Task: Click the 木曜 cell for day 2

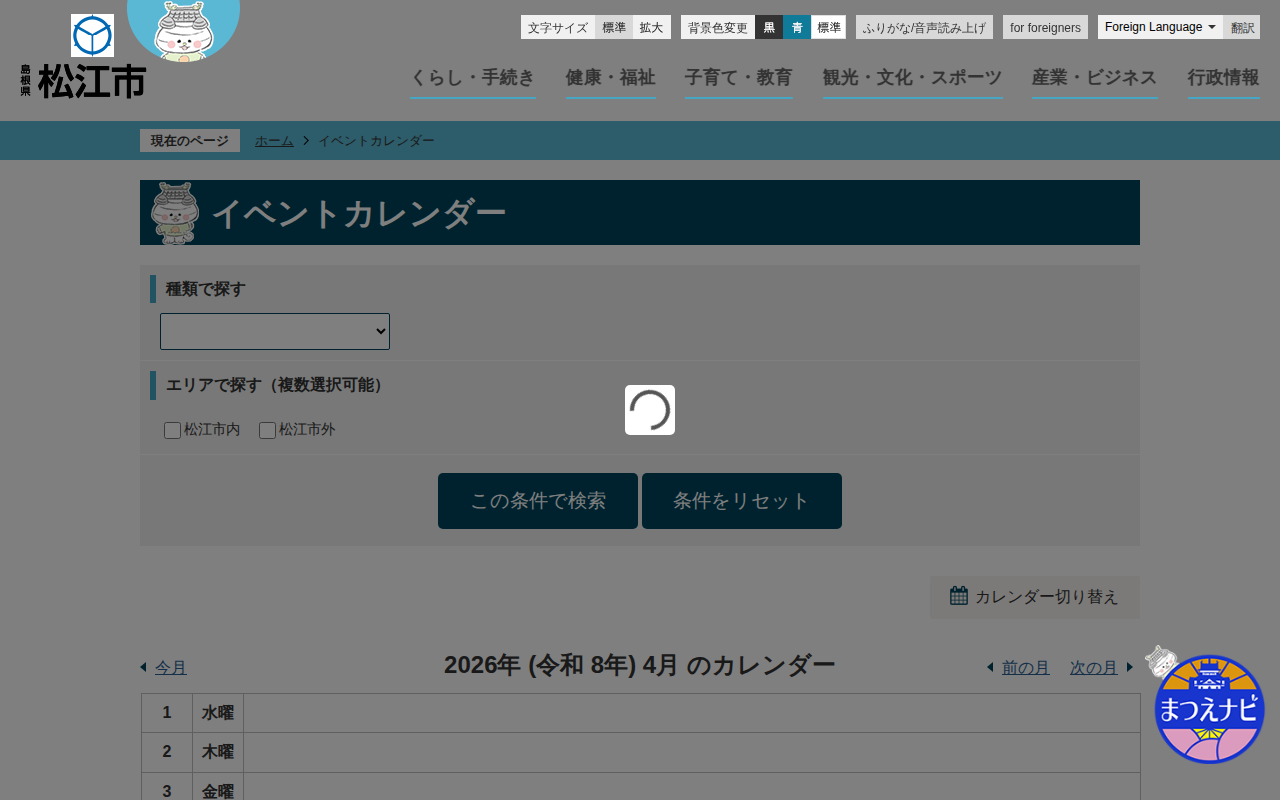Action: pyautogui.click(x=218, y=752)
